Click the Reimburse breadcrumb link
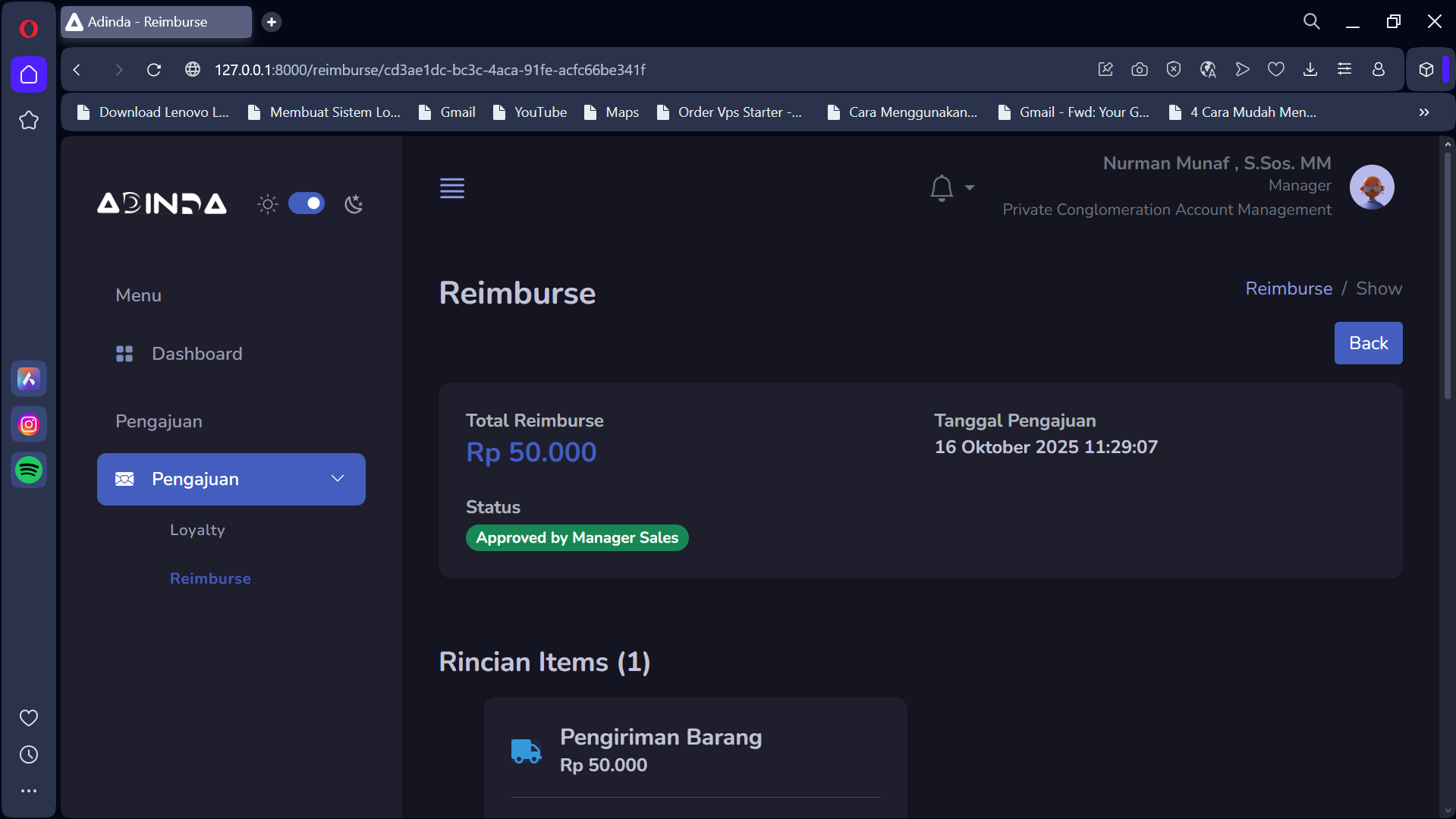This screenshot has width=1456, height=819. tap(1288, 288)
